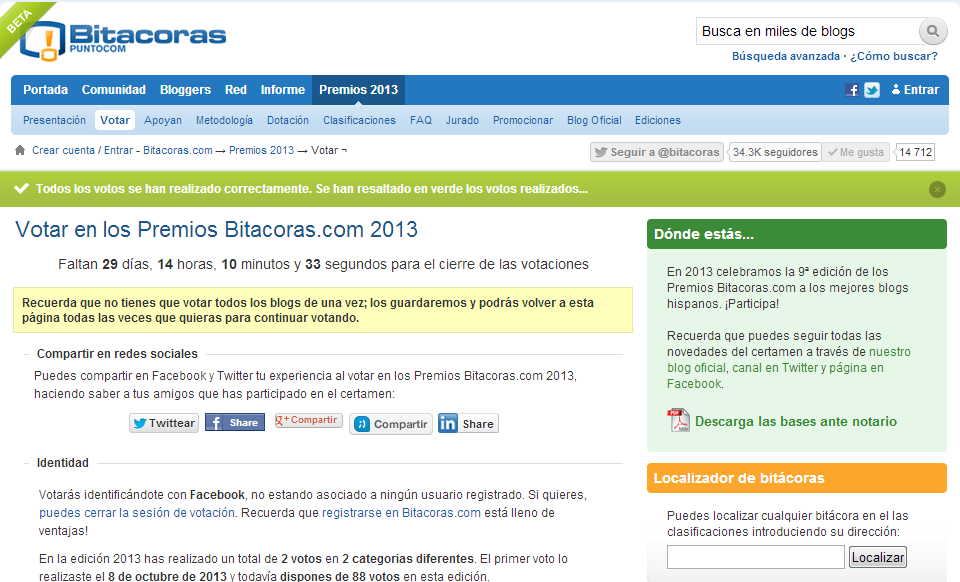Share on LinkedIn Share button
Image resolution: width=960 pixels, height=582 pixels.
tap(468, 423)
